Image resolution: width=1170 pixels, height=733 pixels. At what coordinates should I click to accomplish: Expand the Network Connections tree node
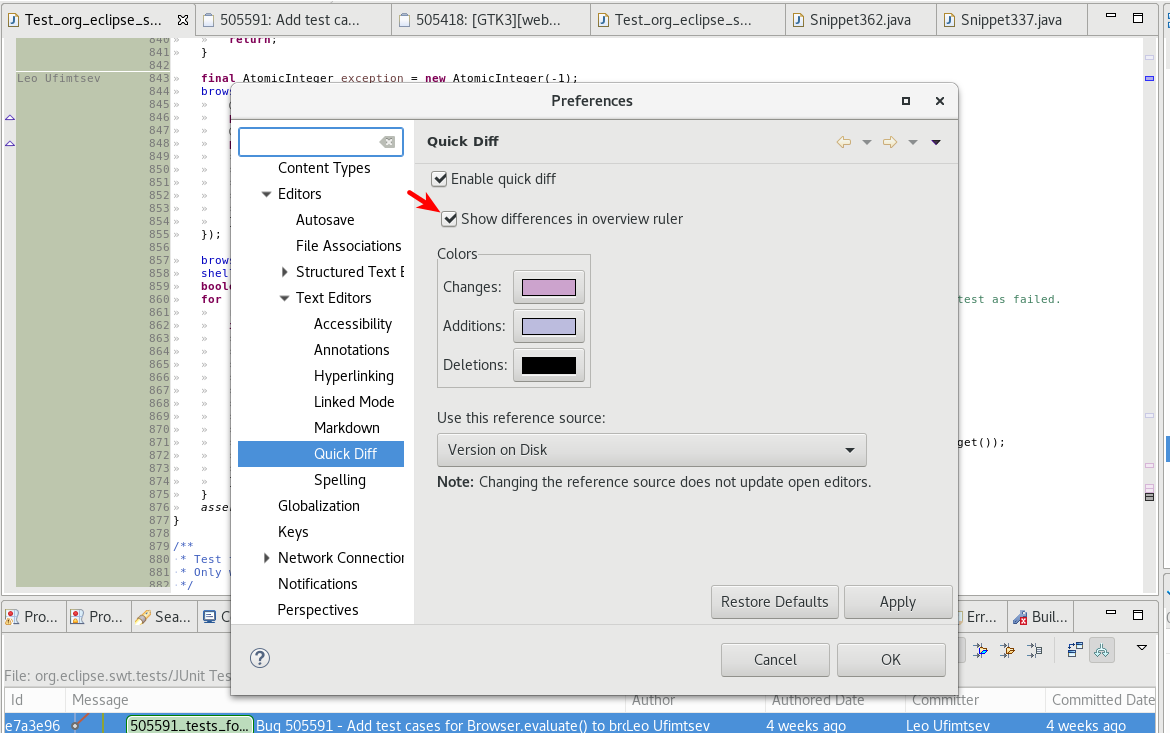pyautogui.click(x=266, y=558)
